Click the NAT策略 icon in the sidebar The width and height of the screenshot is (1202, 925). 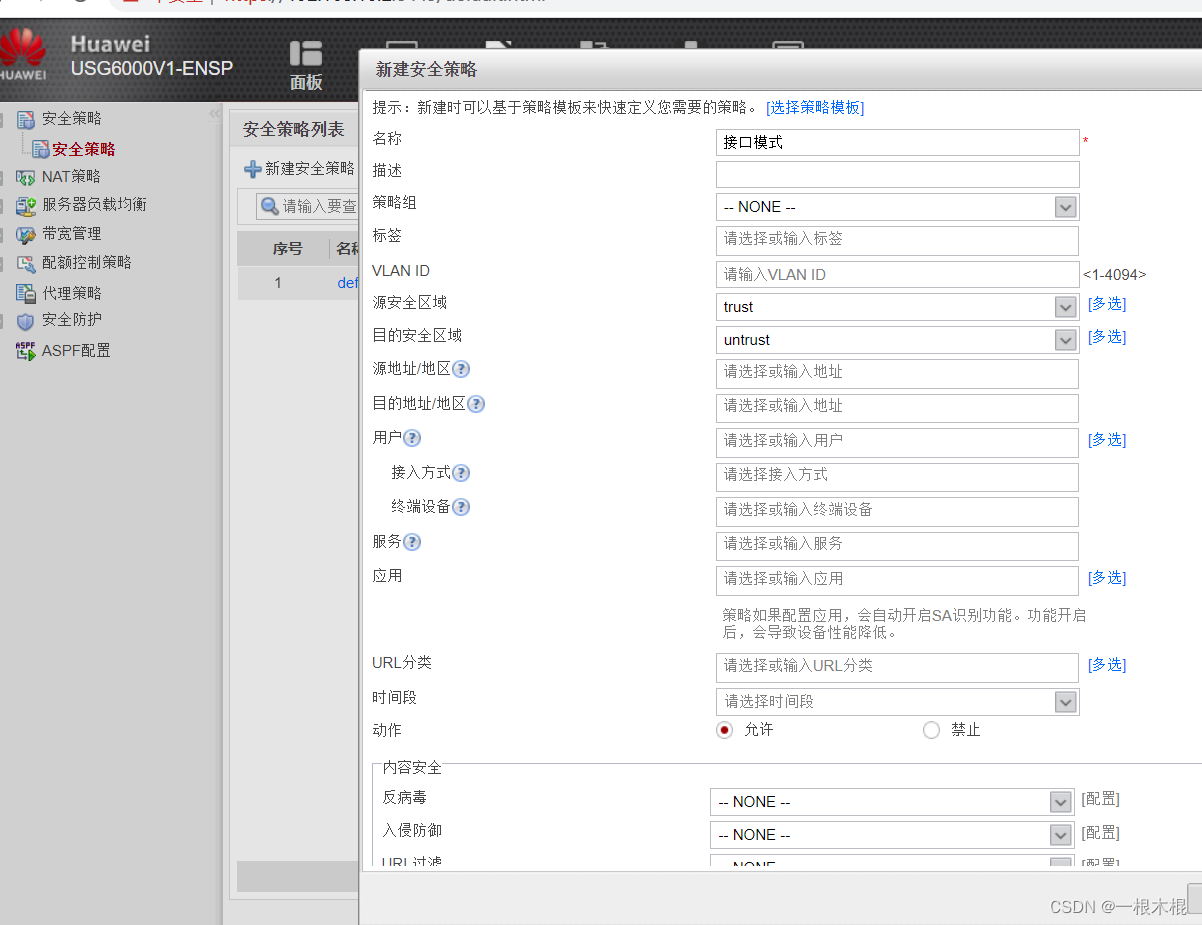click(26, 177)
